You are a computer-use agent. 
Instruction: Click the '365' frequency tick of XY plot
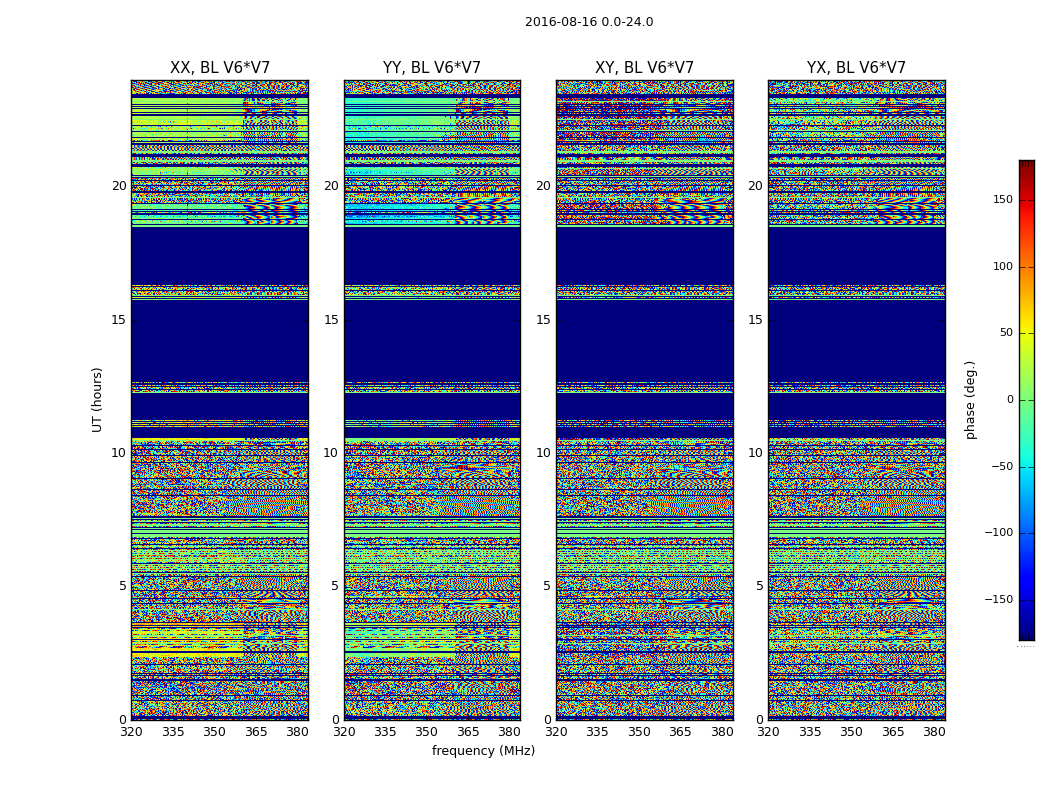click(x=680, y=732)
